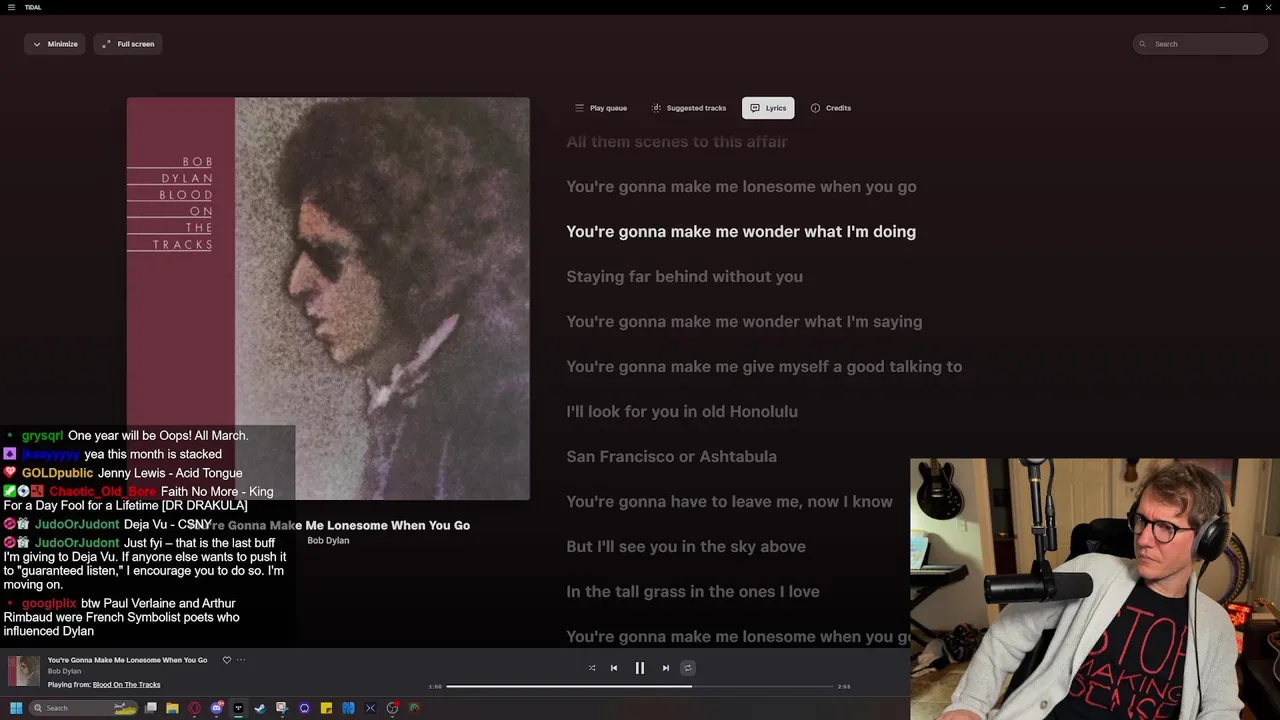Open purple circle app on taskbar
The height and width of the screenshot is (720, 1280).
point(304,708)
